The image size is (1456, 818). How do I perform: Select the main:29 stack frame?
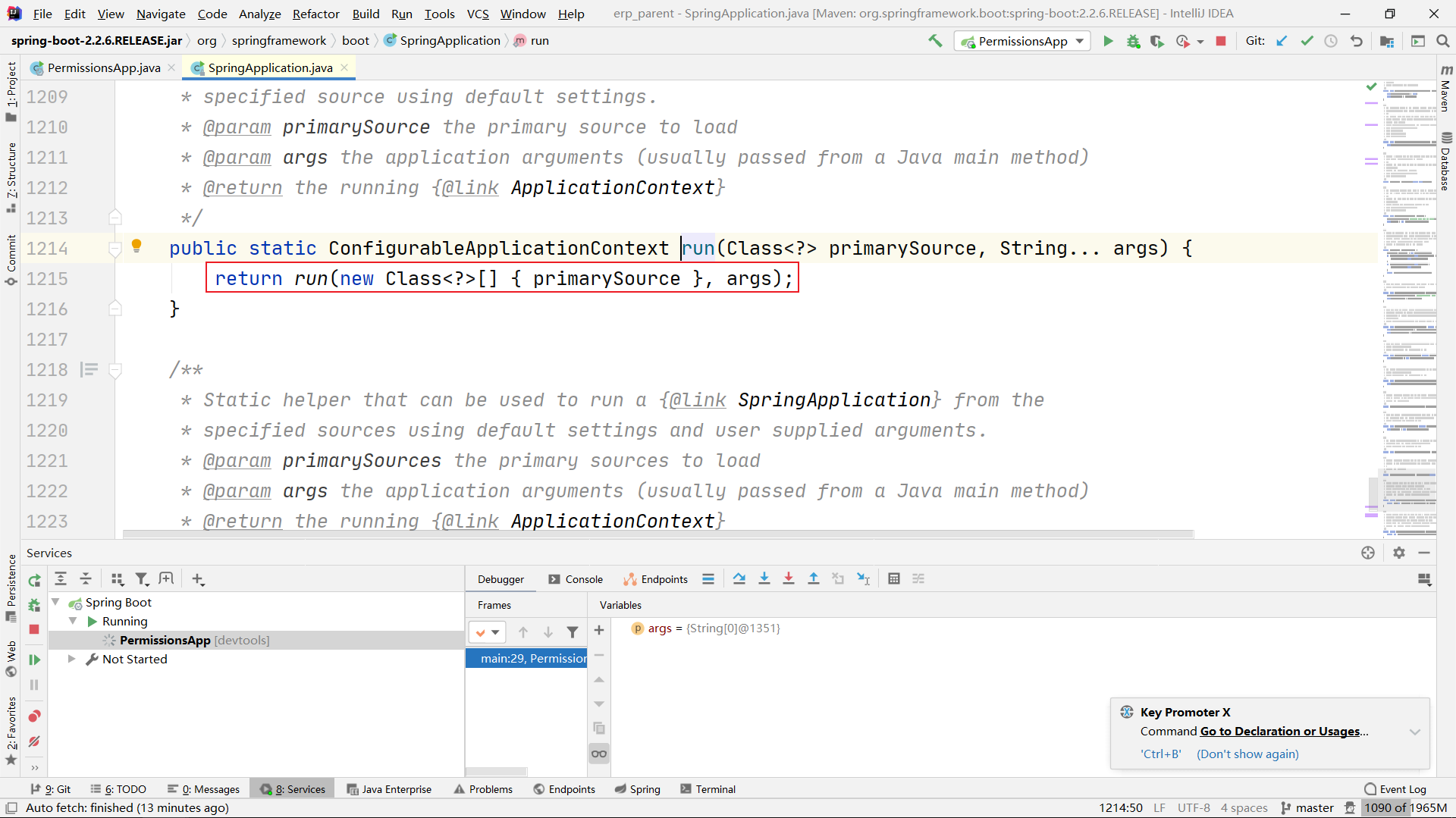pyautogui.click(x=526, y=658)
